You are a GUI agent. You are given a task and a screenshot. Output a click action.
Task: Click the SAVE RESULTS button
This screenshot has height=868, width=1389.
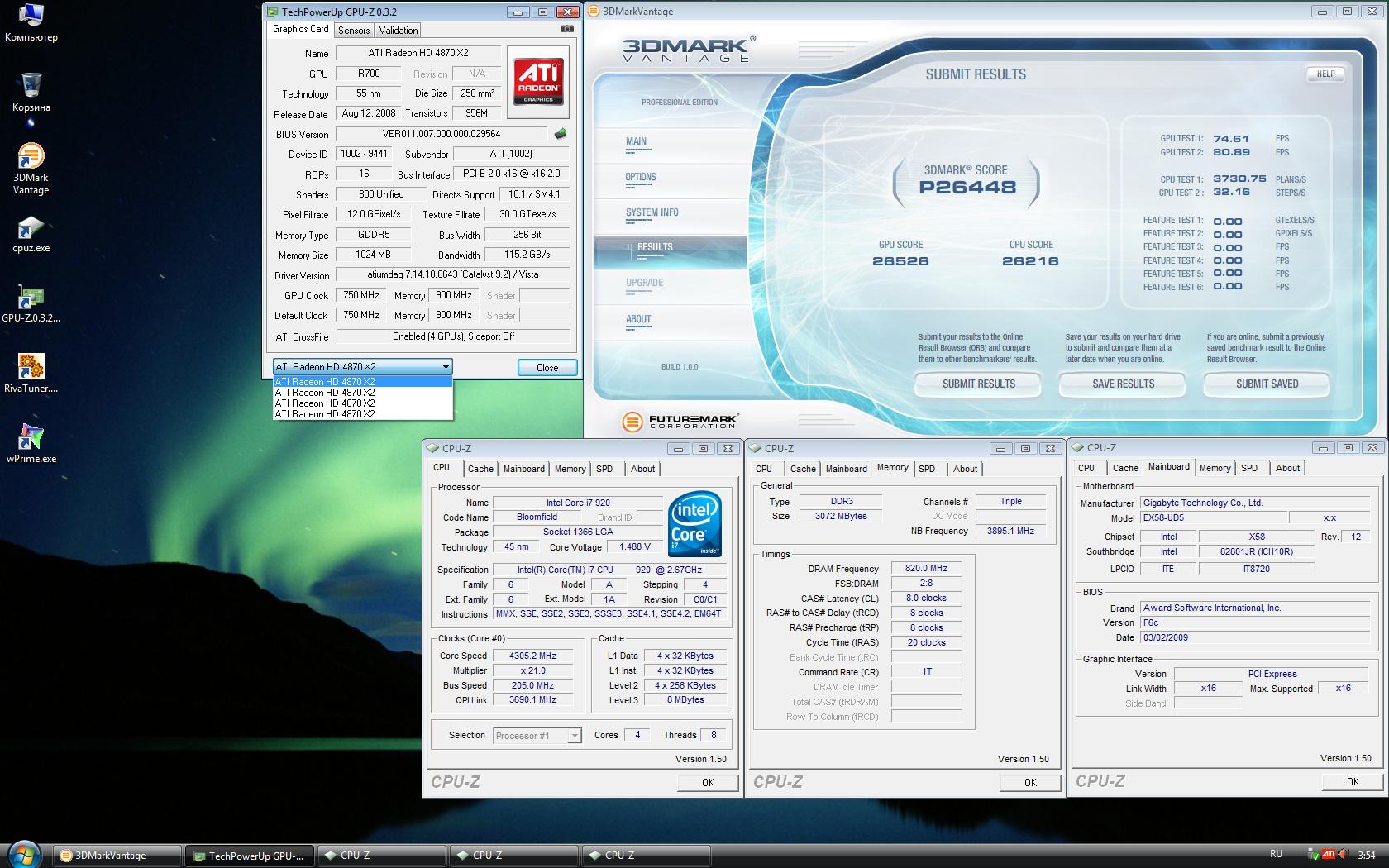coord(1123,384)
